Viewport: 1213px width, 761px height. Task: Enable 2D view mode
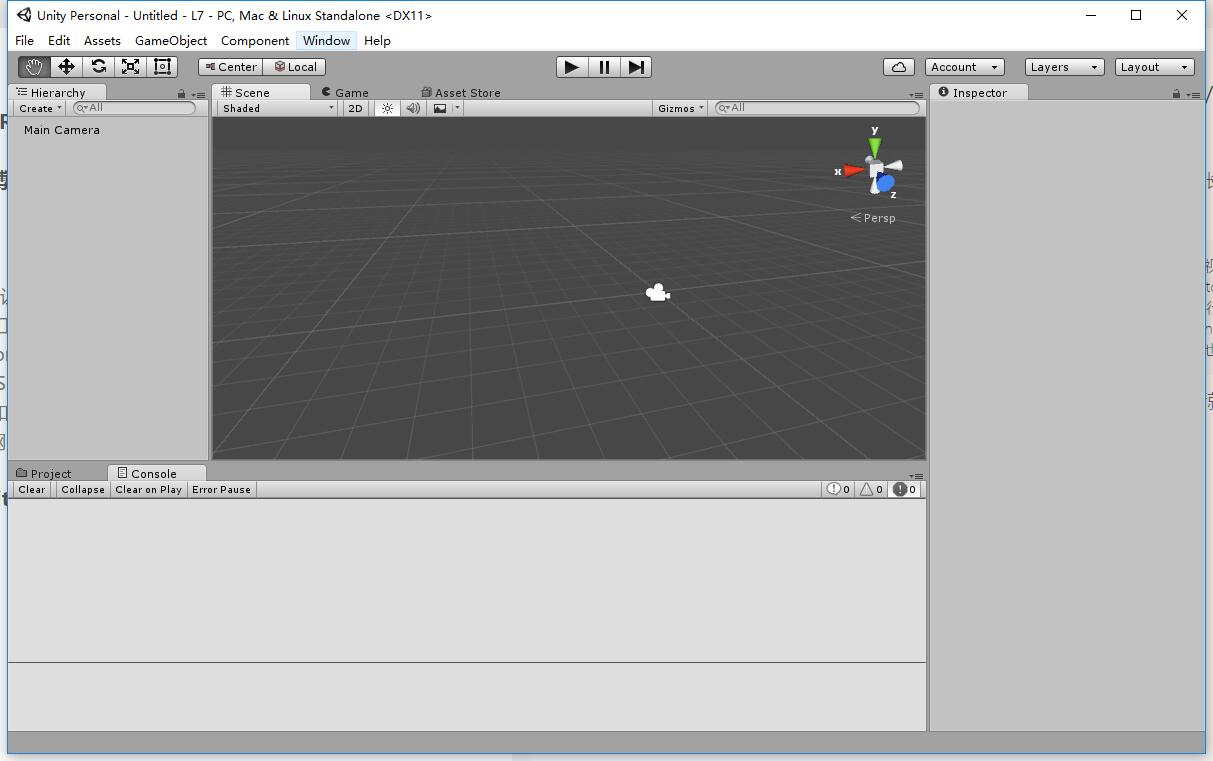click(355, 108)
